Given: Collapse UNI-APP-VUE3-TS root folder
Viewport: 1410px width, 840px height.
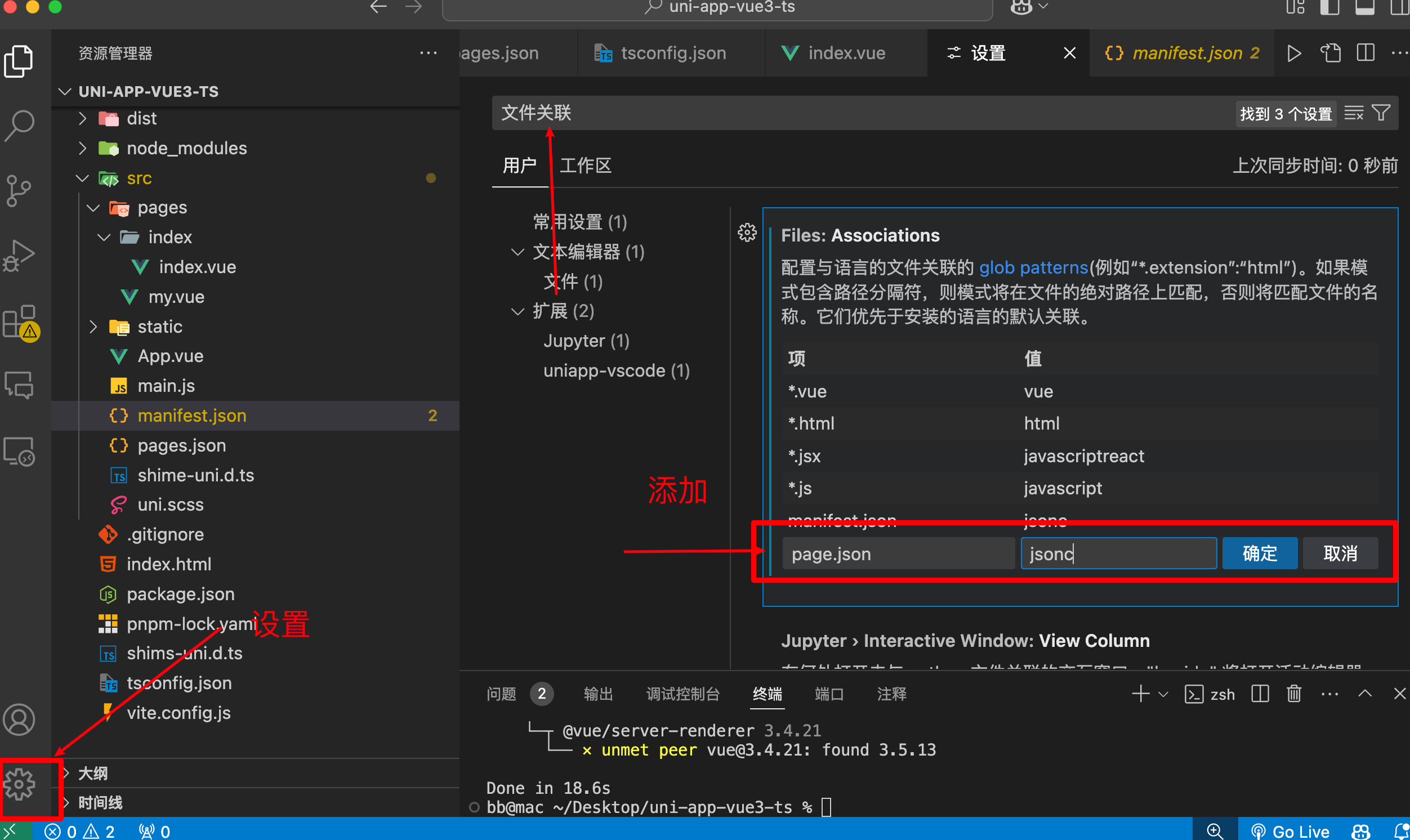Looking at the screenshot, I should click(65, 92).
